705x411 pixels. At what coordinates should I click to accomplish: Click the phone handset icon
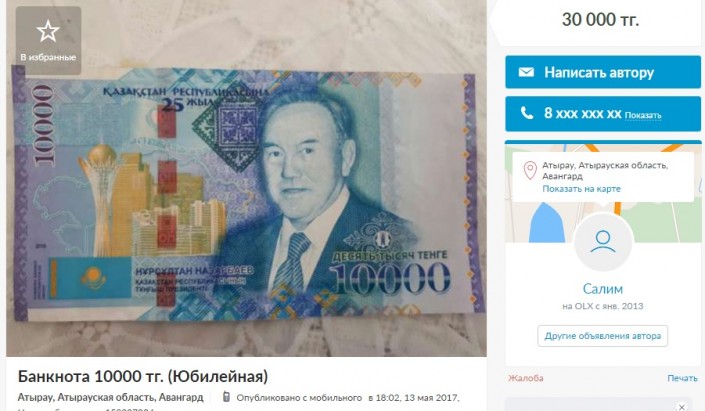click(527, 113)
